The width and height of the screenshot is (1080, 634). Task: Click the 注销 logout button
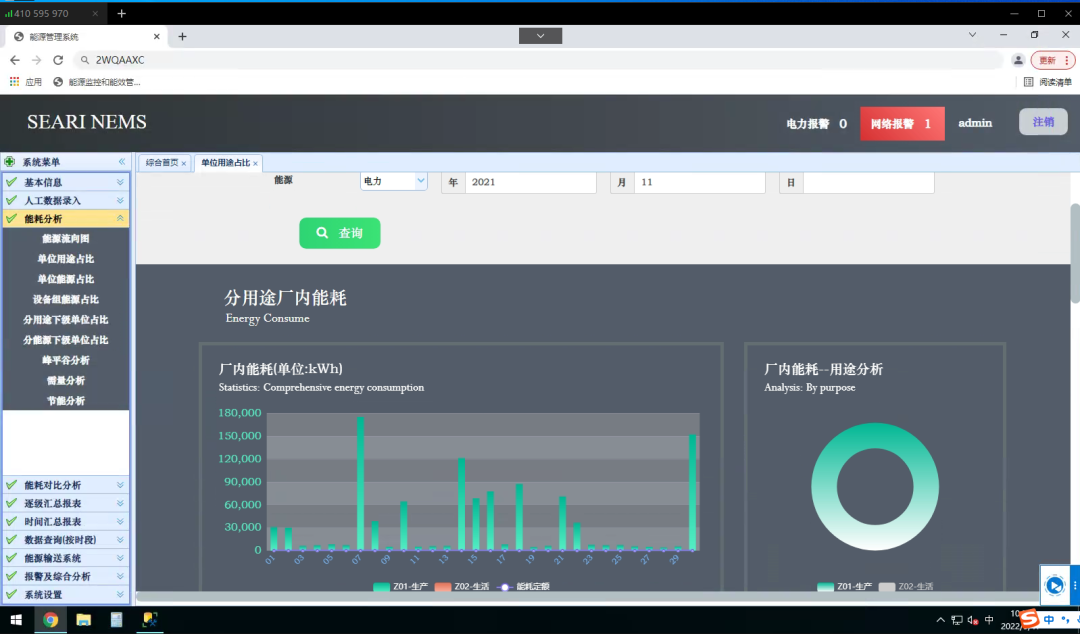[x=1043, y=122]
